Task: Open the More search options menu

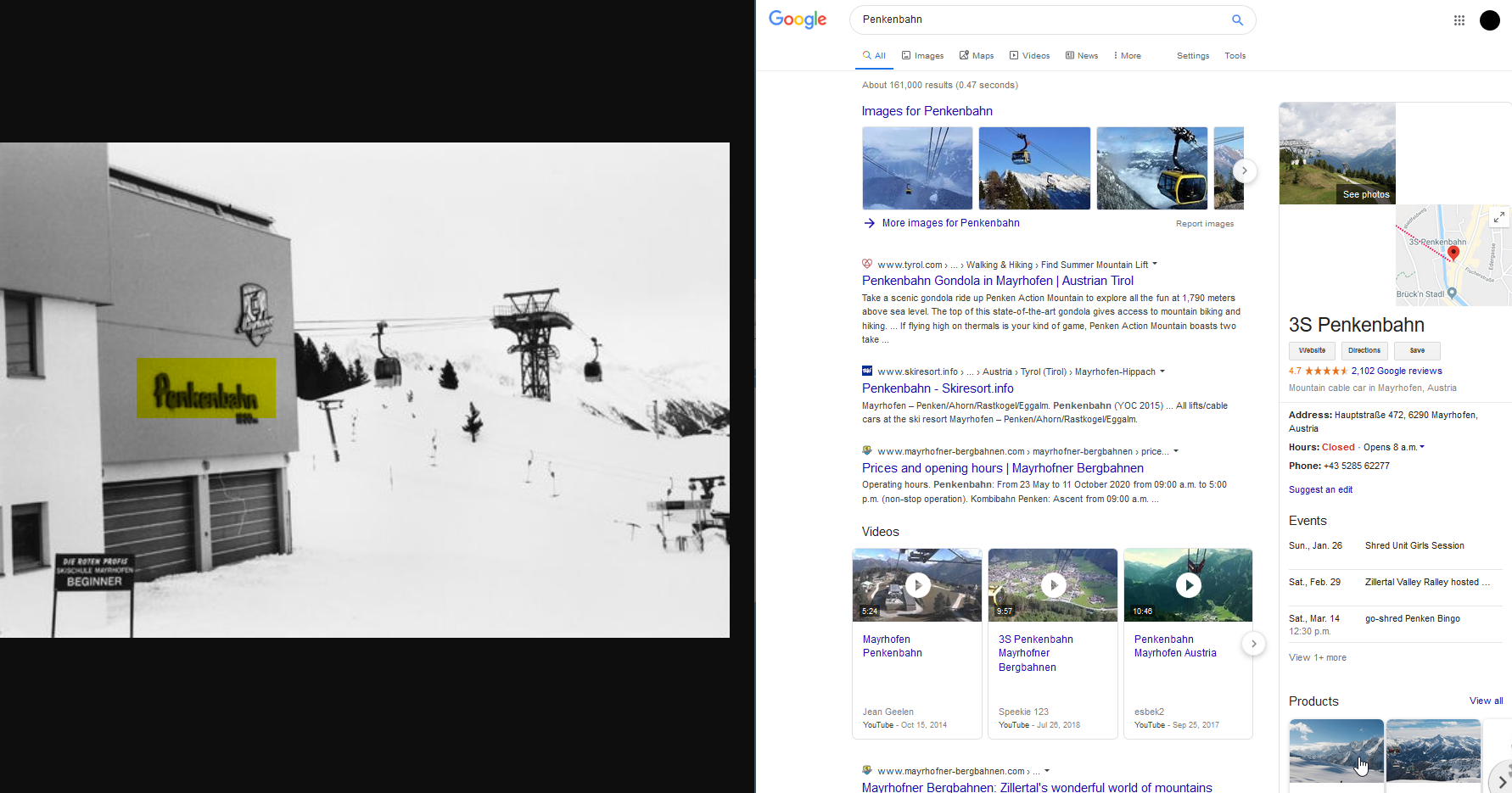Action: tap(1128, 56)
